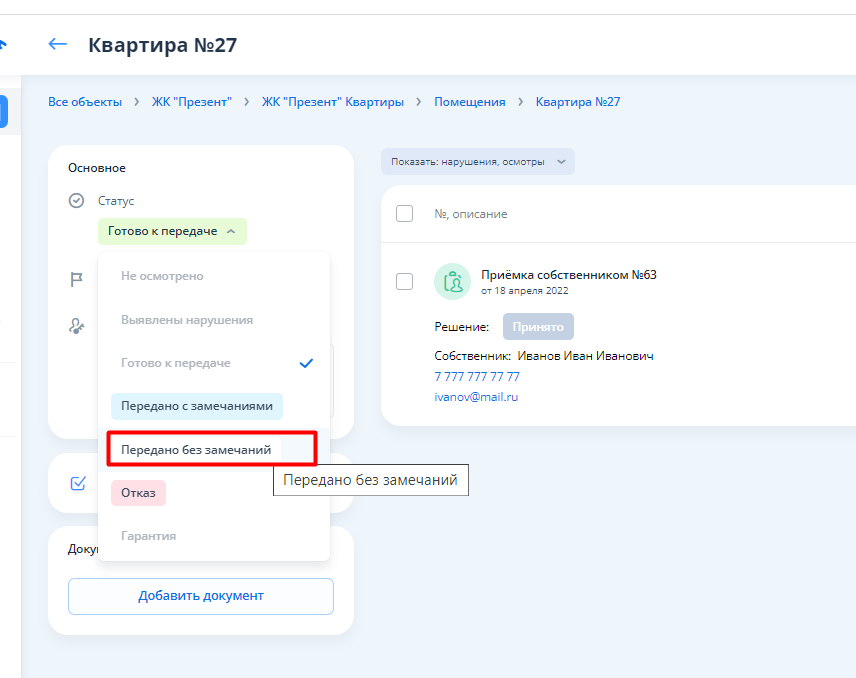
Task: Open the ivanov@mail.ru email link
Action: coord(476,397)
